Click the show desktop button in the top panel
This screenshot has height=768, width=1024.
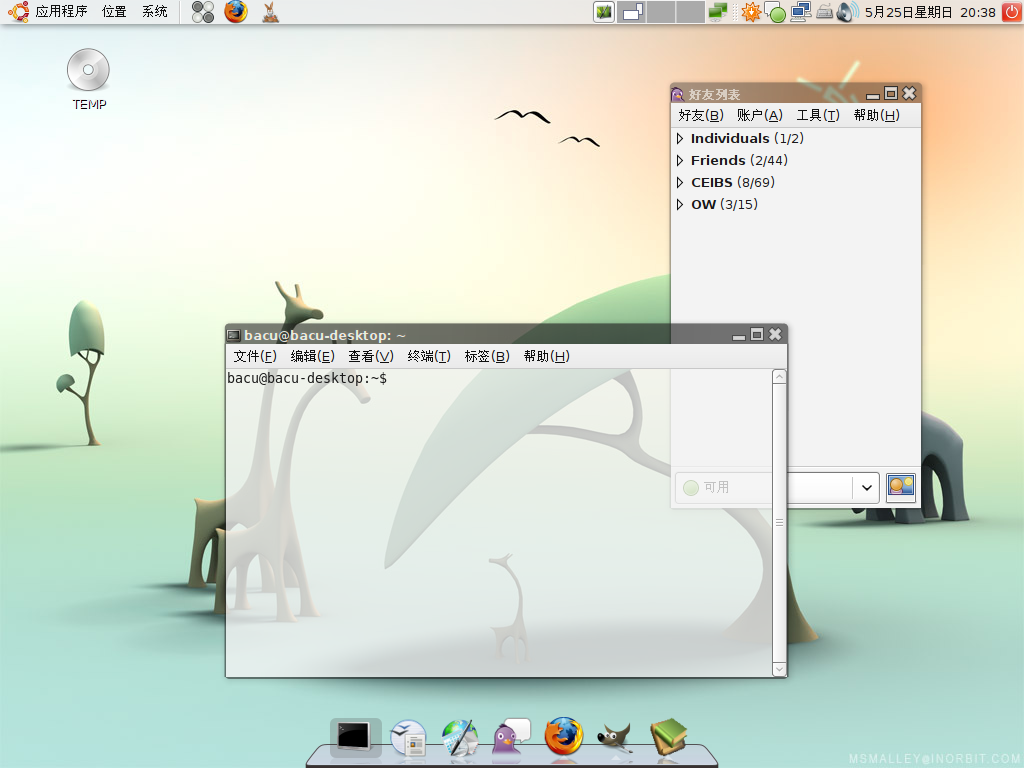pos(603,12)
